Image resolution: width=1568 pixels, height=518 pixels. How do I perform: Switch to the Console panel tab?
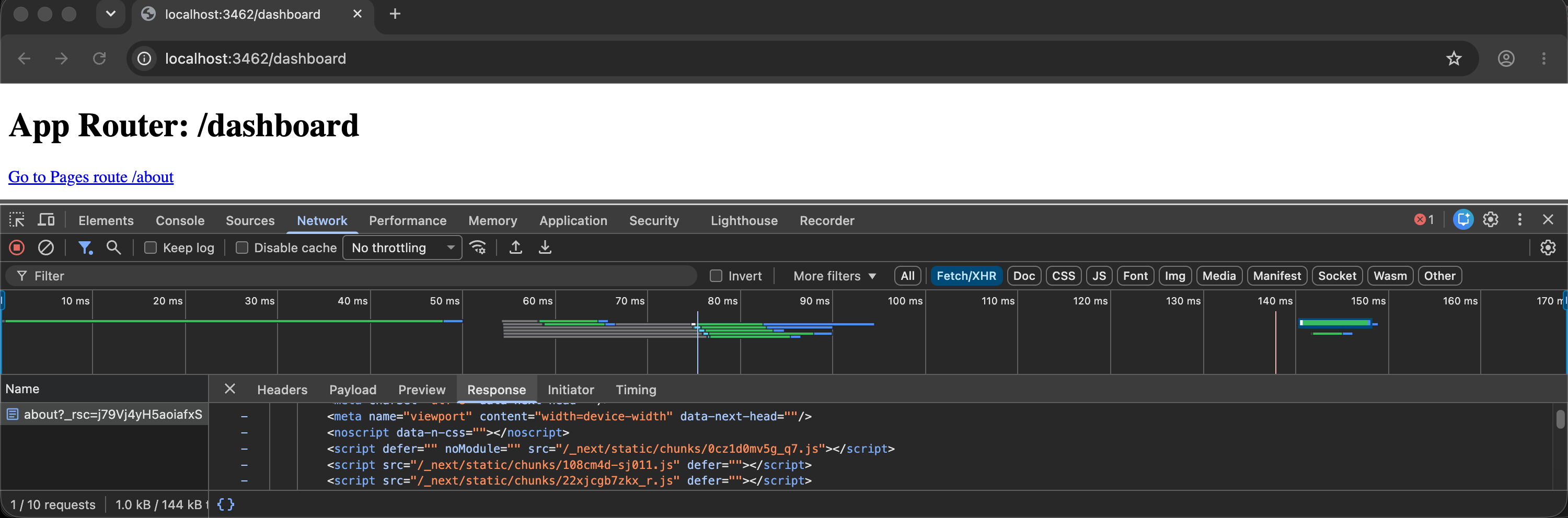pyautogui.click(x=180, y=221)
